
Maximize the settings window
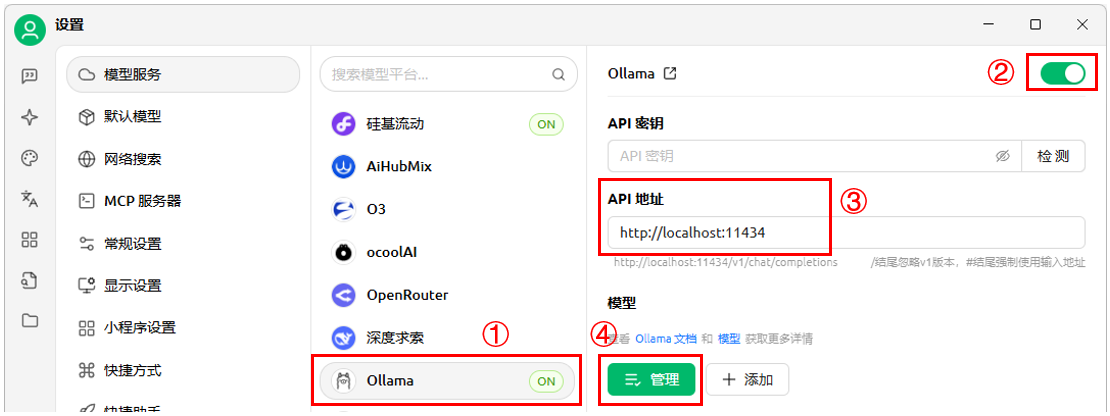tap(1035, 25)
